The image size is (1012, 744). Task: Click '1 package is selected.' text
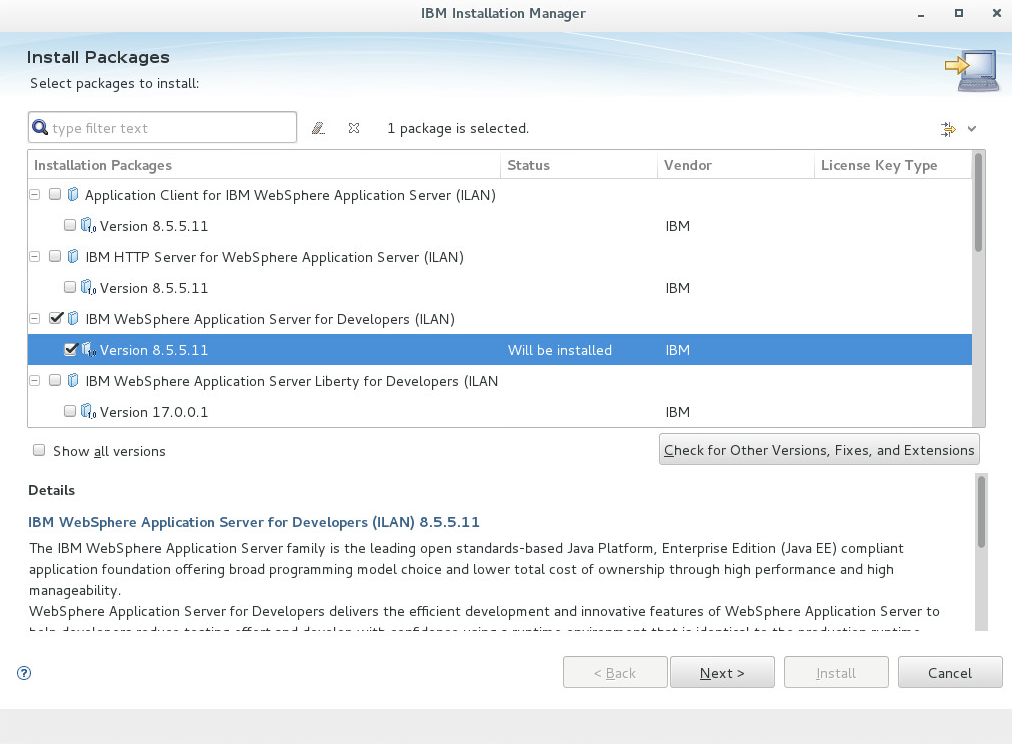coord(458,128)
